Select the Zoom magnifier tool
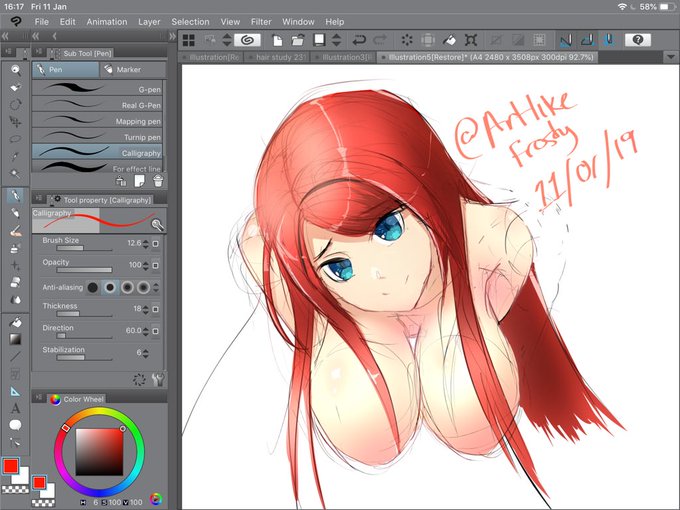The image size is (680, 510). coord(15,70)
